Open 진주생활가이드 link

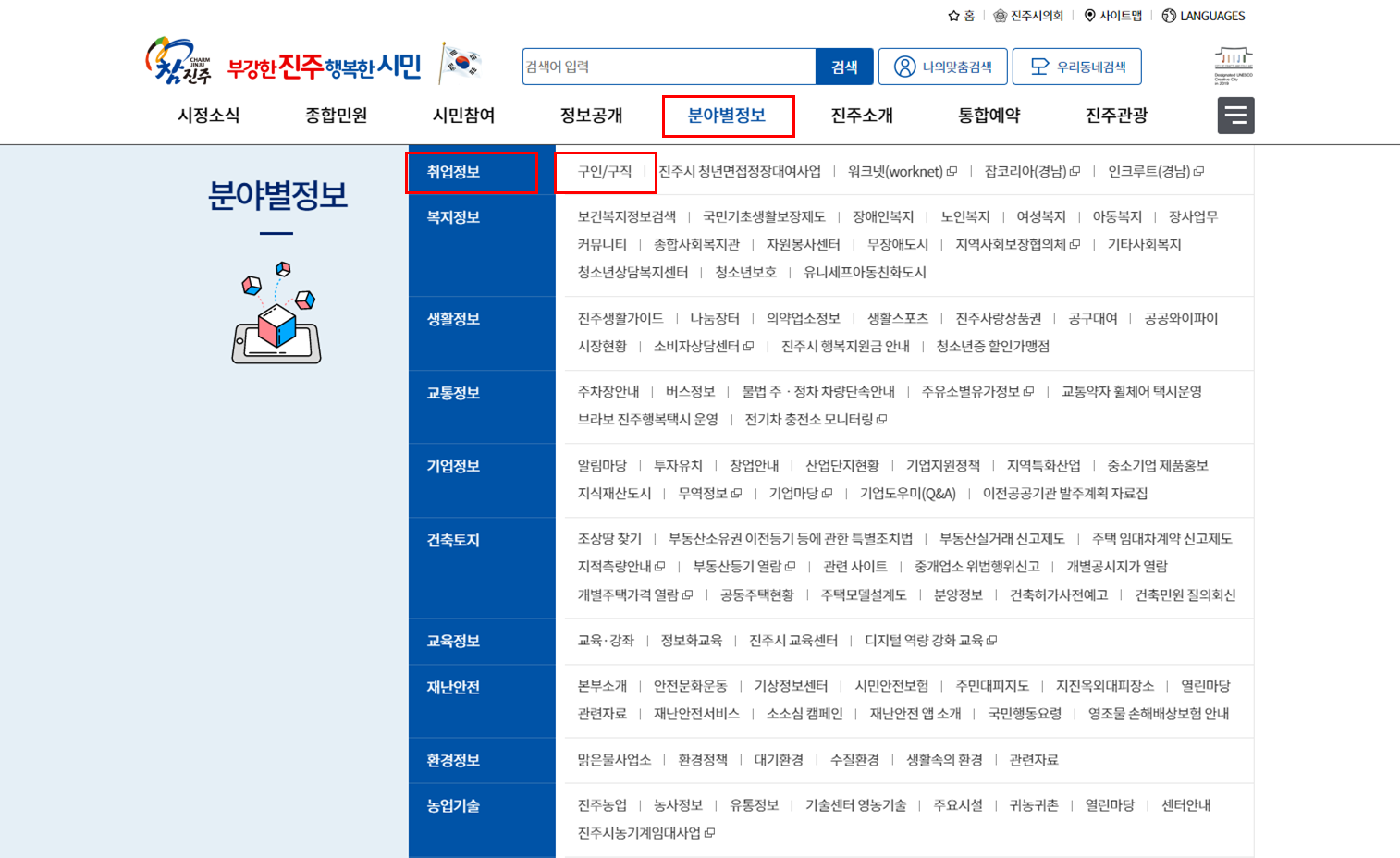[x=620, y=318]
